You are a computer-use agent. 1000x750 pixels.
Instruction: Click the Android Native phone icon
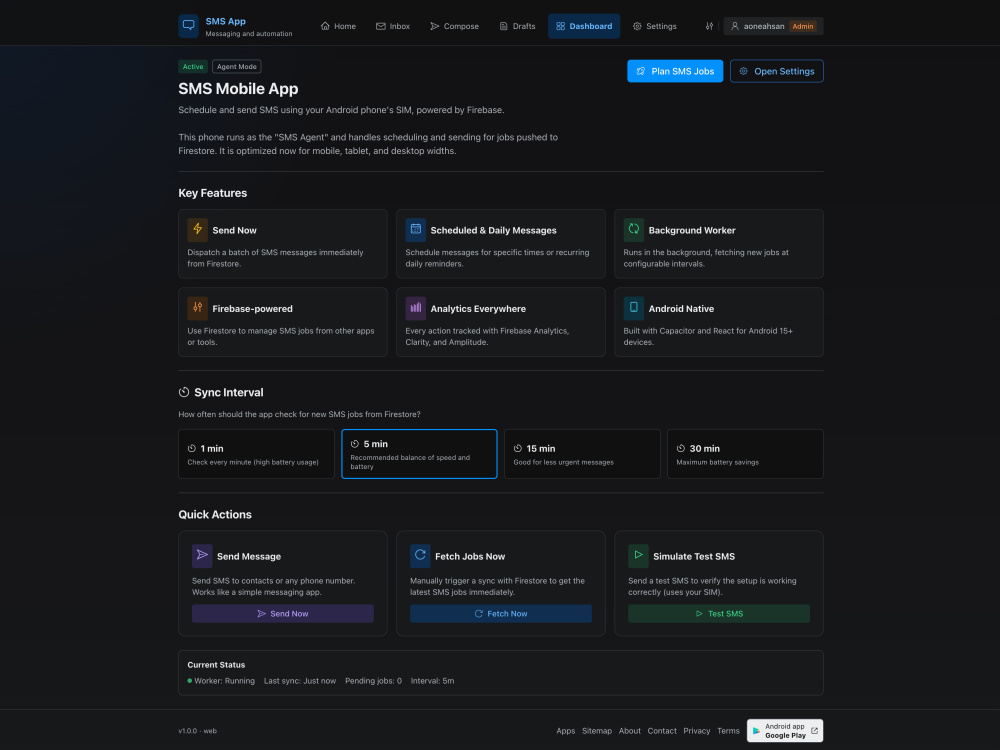click(x=634, y=308)
